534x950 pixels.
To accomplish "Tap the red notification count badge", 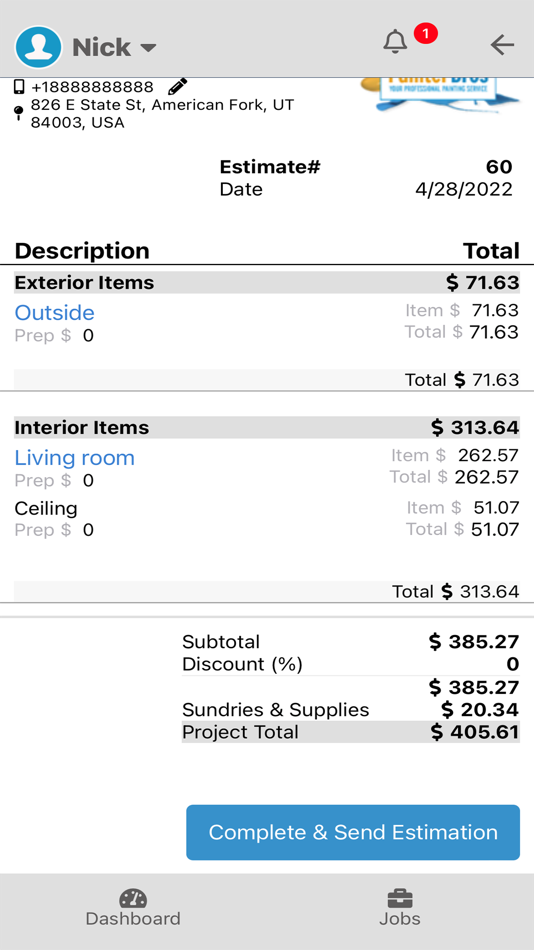I will tap(426, 34).
